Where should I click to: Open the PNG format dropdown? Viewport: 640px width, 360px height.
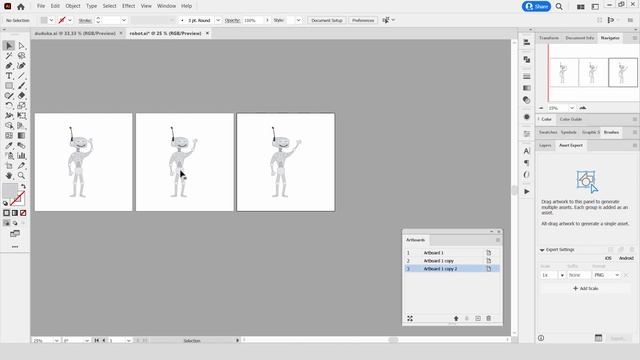(x=606, y=275)
